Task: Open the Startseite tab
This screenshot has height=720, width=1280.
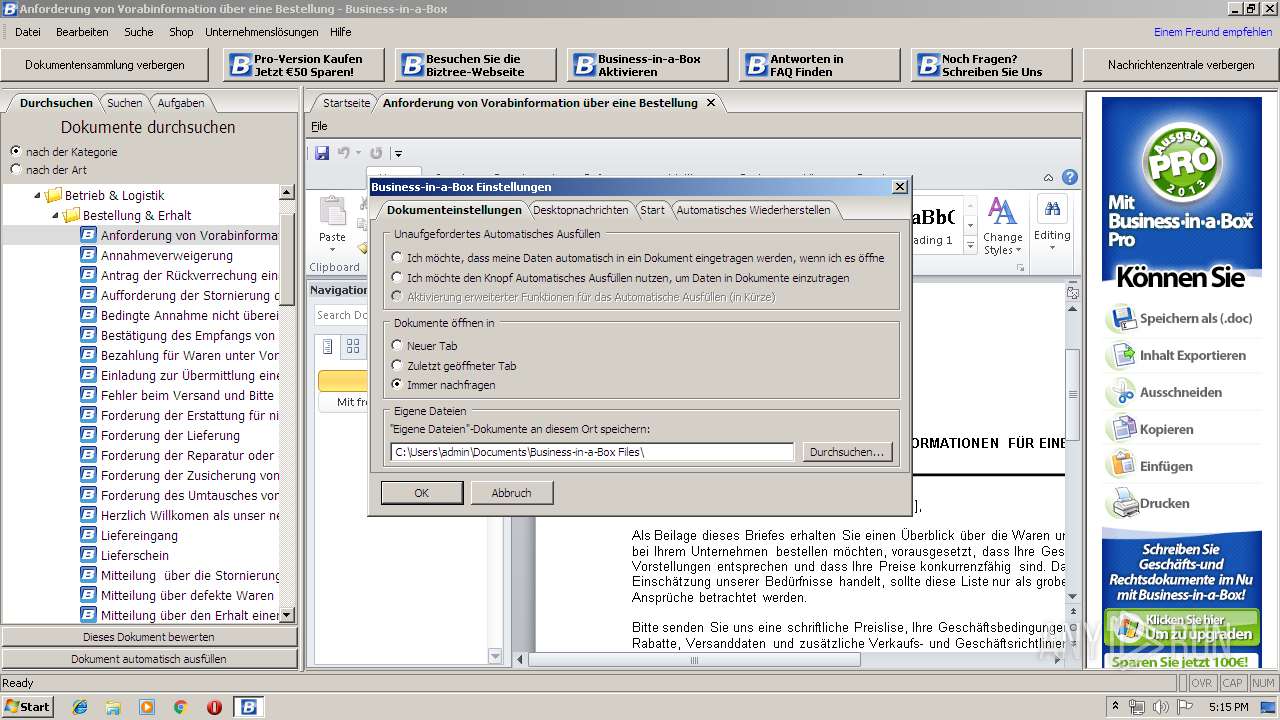Action: tap(346, 103)
